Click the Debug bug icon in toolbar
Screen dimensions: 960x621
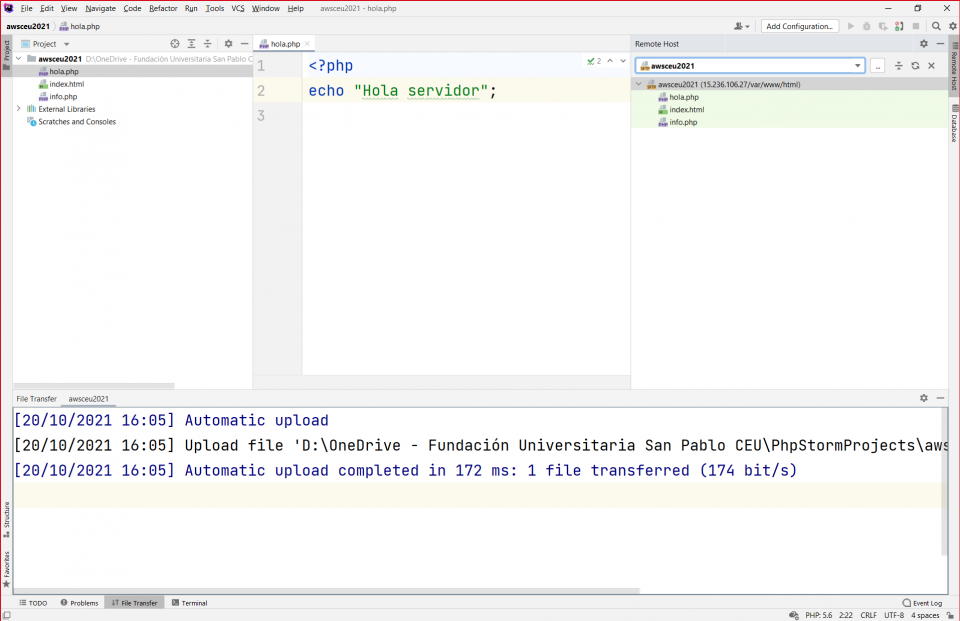866,26
